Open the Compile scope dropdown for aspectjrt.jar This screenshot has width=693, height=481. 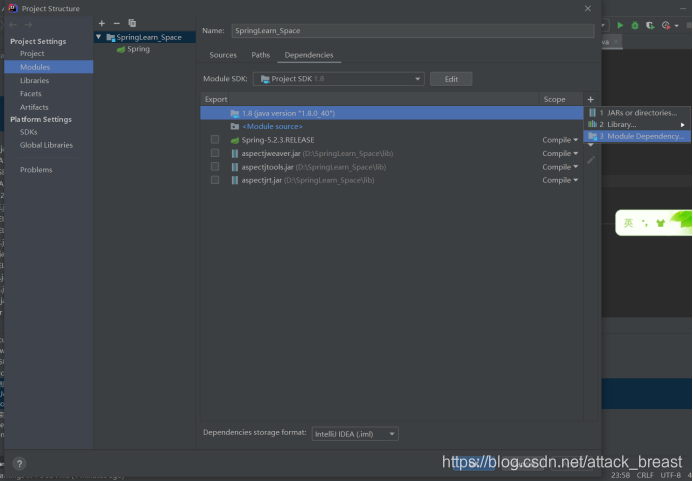point(560,180)
